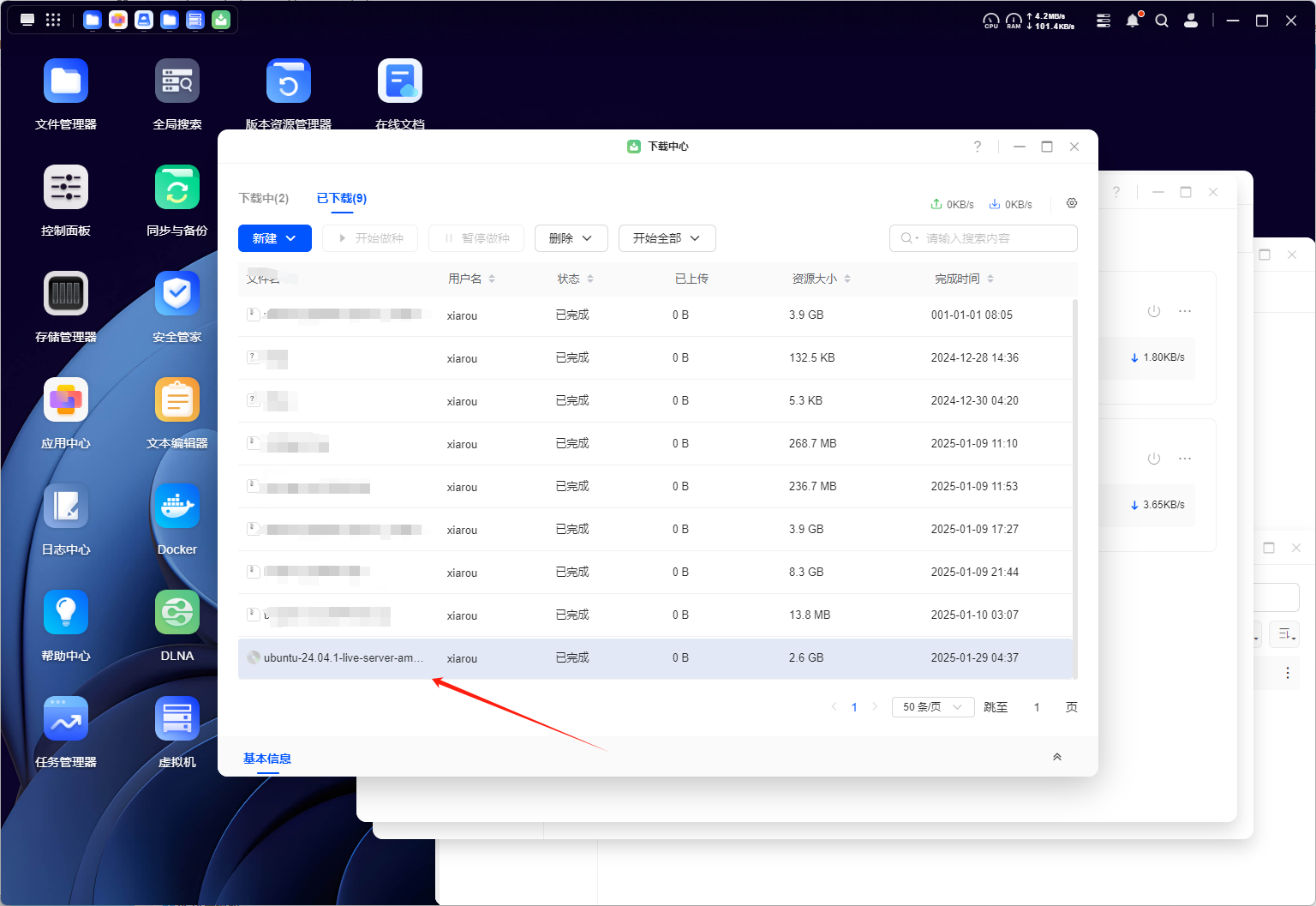Open the DLNA desktop icon
This screenshot has height=906, width=1316.
(177, 613)
